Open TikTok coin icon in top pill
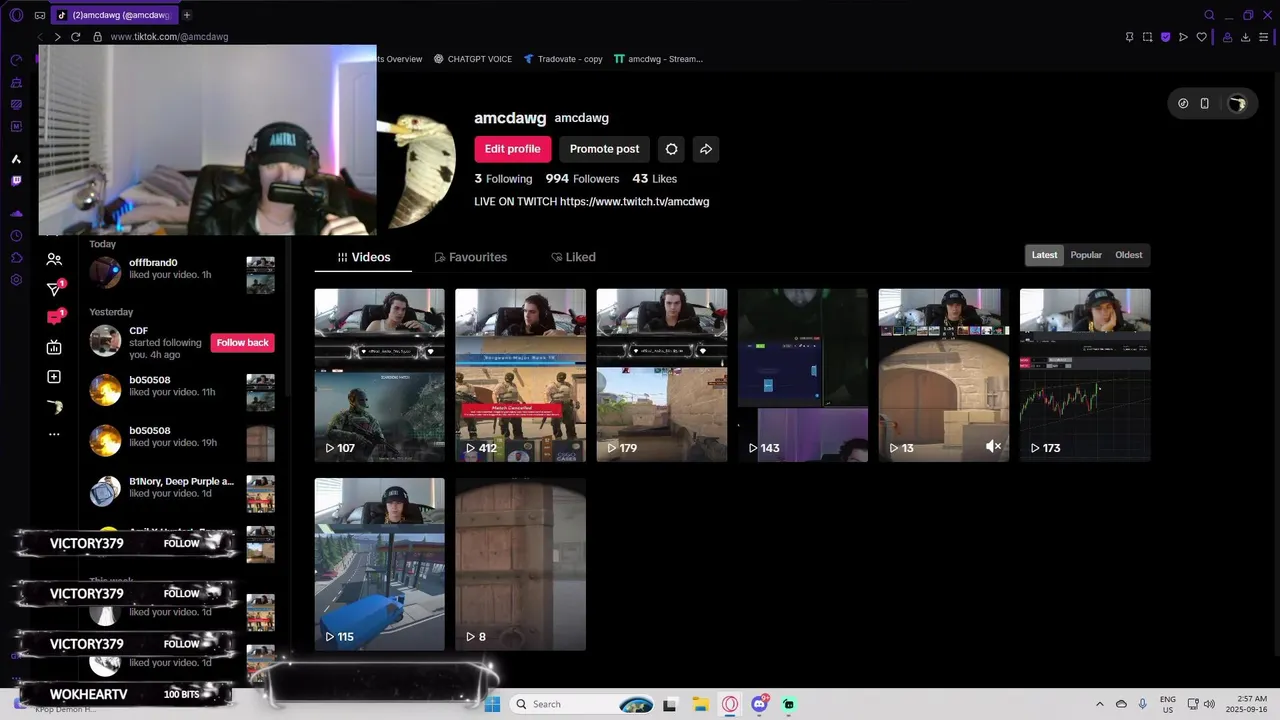This screenshot has height=720, width=1280. click(1183, 103)
